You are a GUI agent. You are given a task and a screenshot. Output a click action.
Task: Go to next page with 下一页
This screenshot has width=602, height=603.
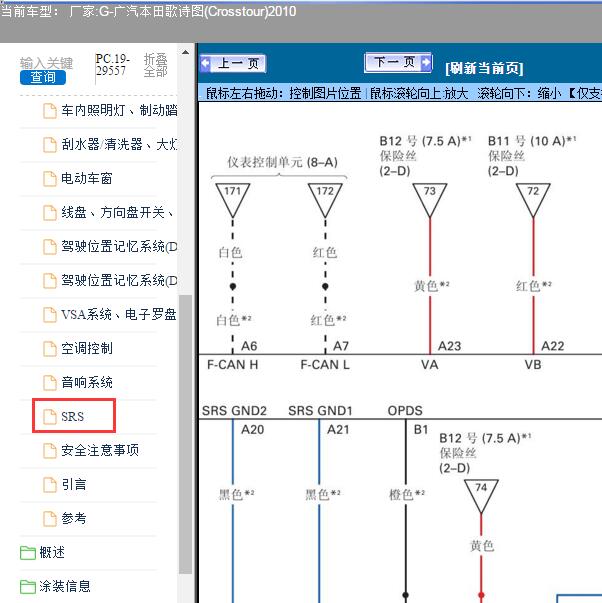[x=398, y=62]
